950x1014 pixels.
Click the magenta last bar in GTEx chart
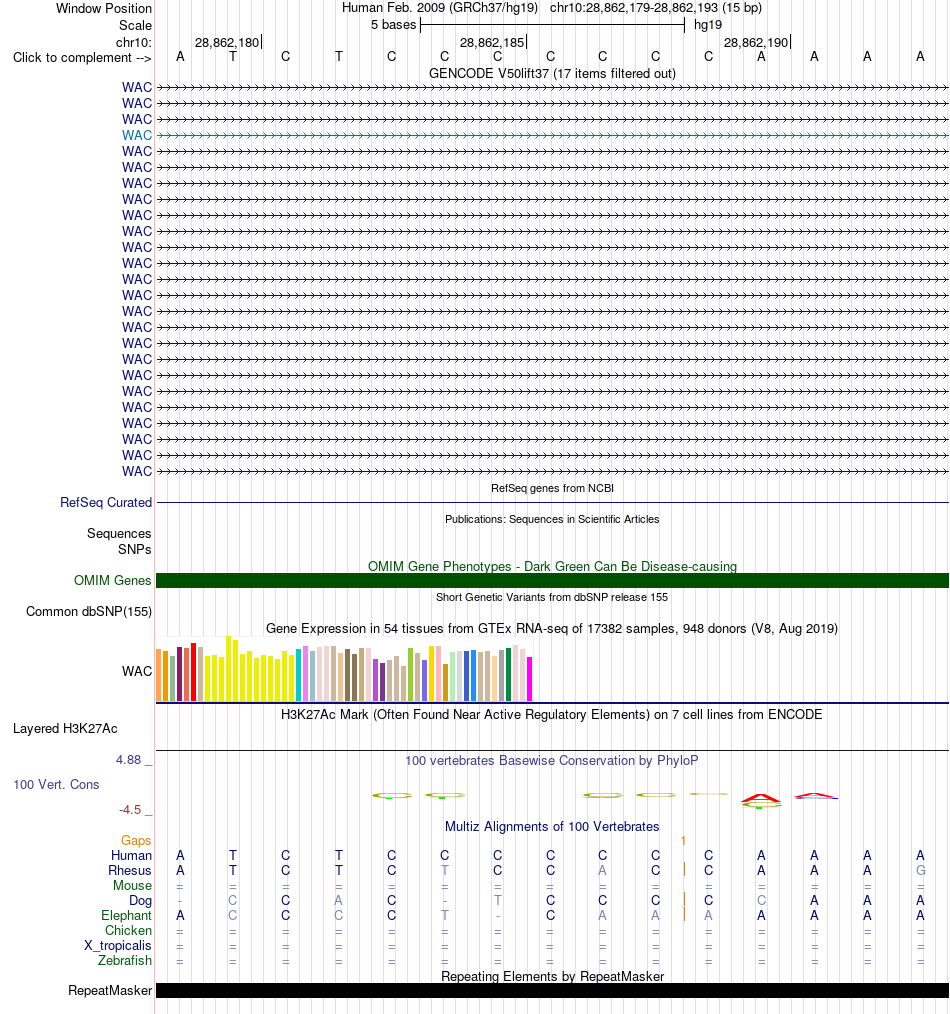(530, 679)
